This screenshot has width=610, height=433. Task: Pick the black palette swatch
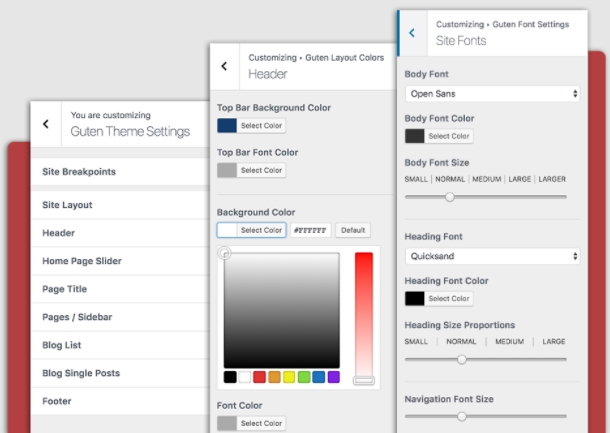tap(230, 377)
